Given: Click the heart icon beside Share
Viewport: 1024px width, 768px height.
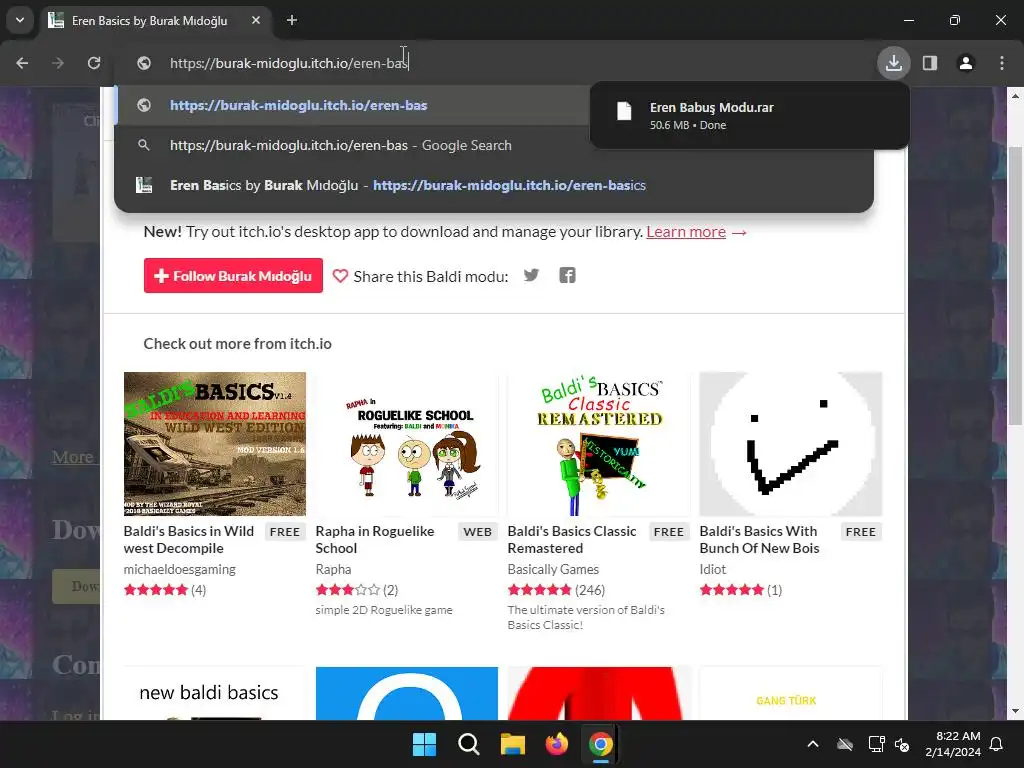Looking at the screenshot, I should coord(340,276).
